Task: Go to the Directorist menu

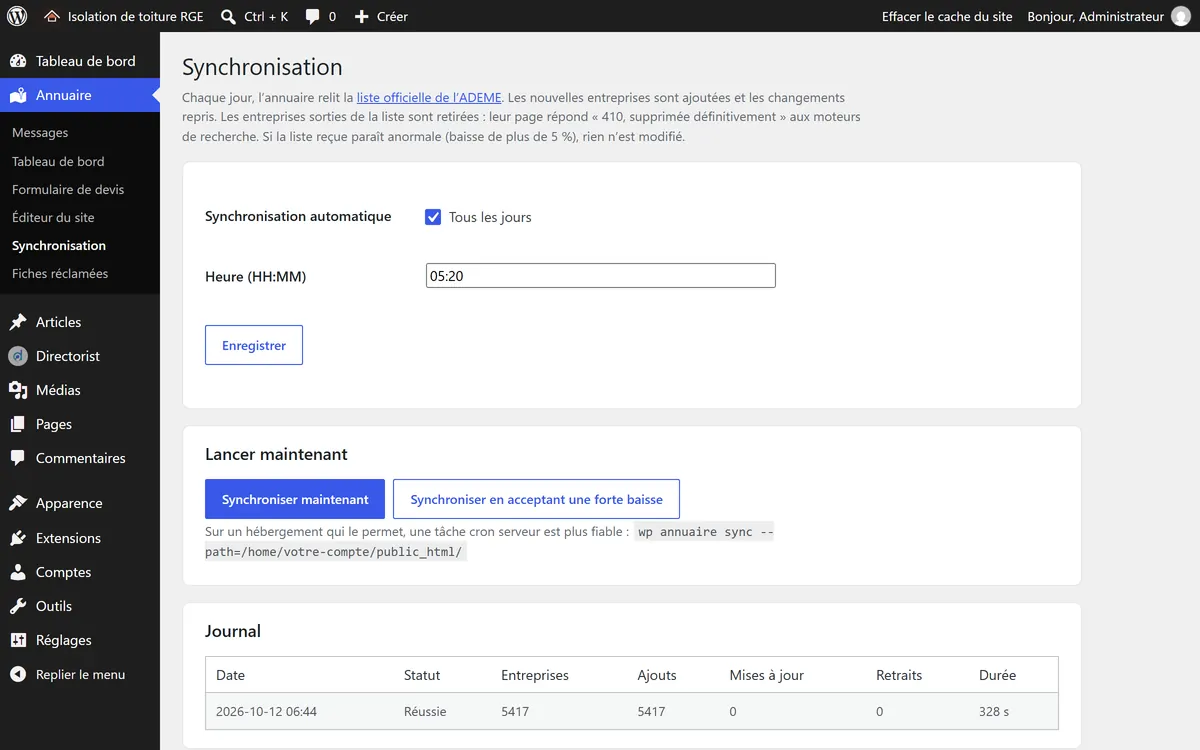Action: [x=68, y=356]
